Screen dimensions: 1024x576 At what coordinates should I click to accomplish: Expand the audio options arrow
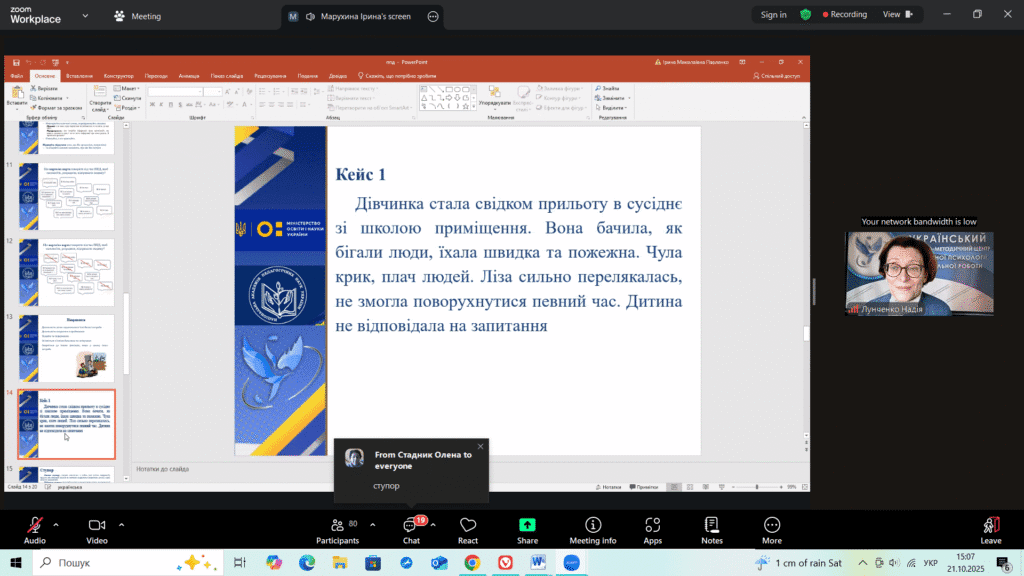pos(56,524)
